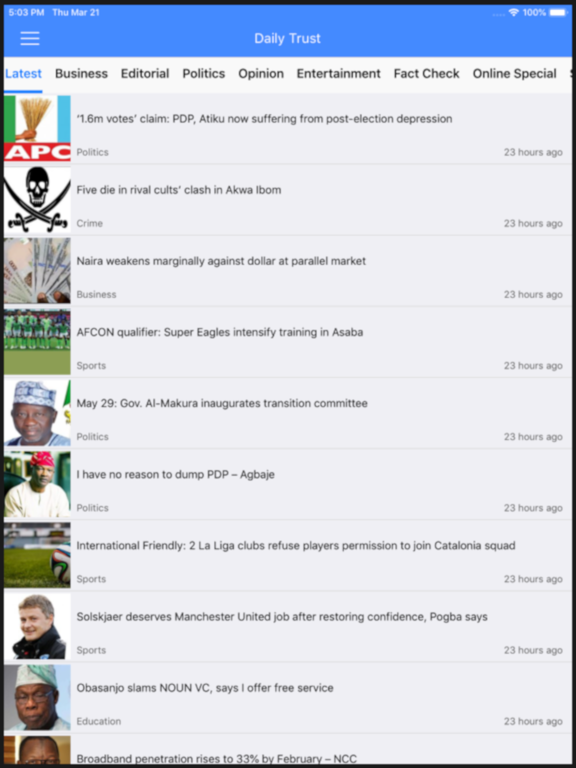This screenshot has height=768, width=576.
Task: Open the Solskjaer portrait thumbnail
Action: pos(37,626)
